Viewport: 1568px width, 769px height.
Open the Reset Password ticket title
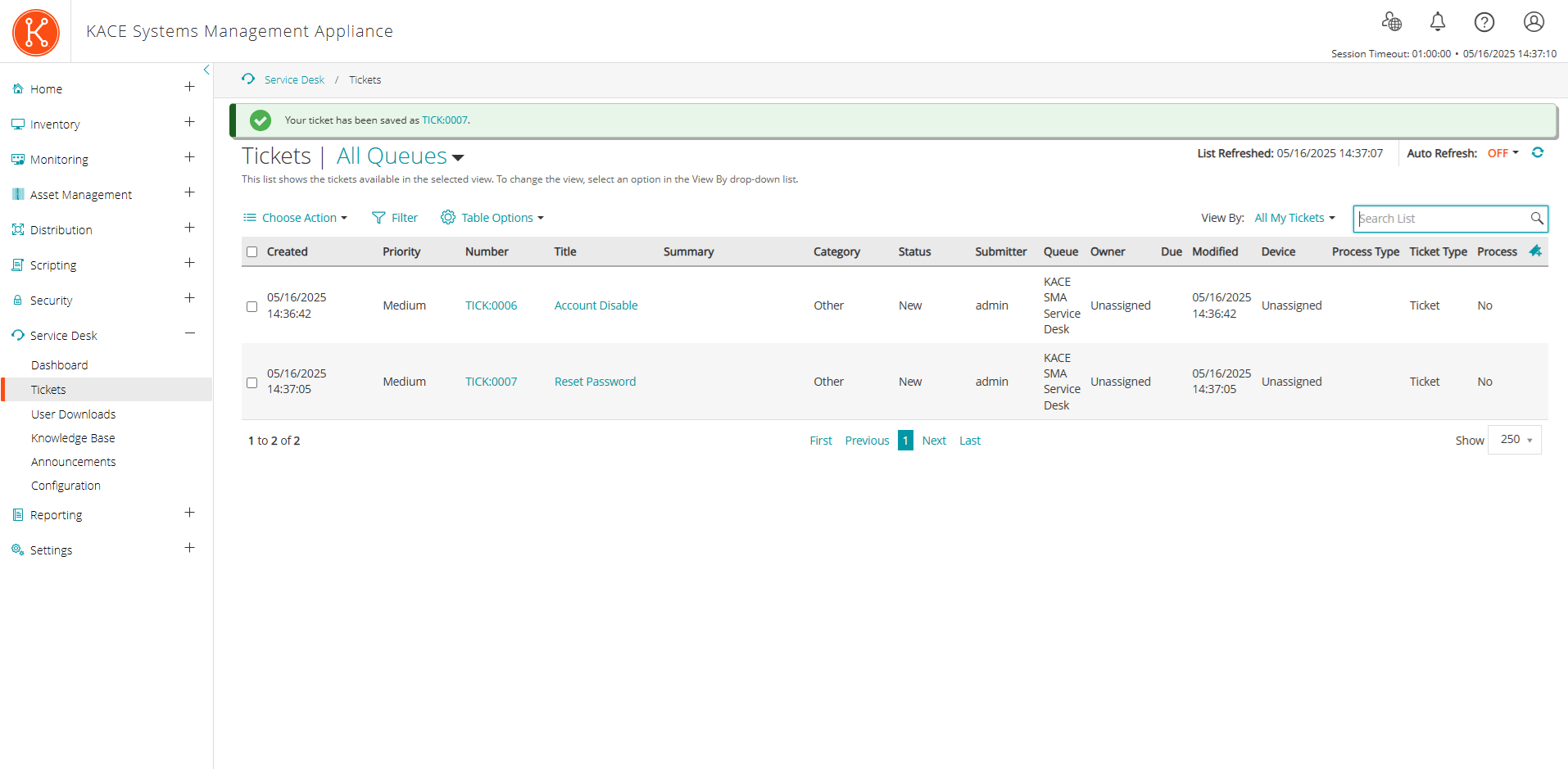click(596, 382)
